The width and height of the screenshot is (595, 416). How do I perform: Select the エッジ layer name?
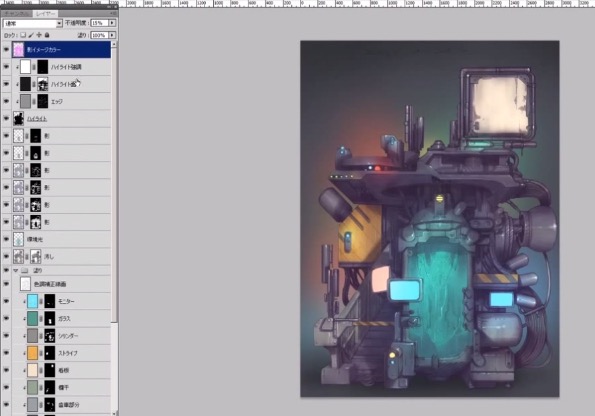[57, 102]
